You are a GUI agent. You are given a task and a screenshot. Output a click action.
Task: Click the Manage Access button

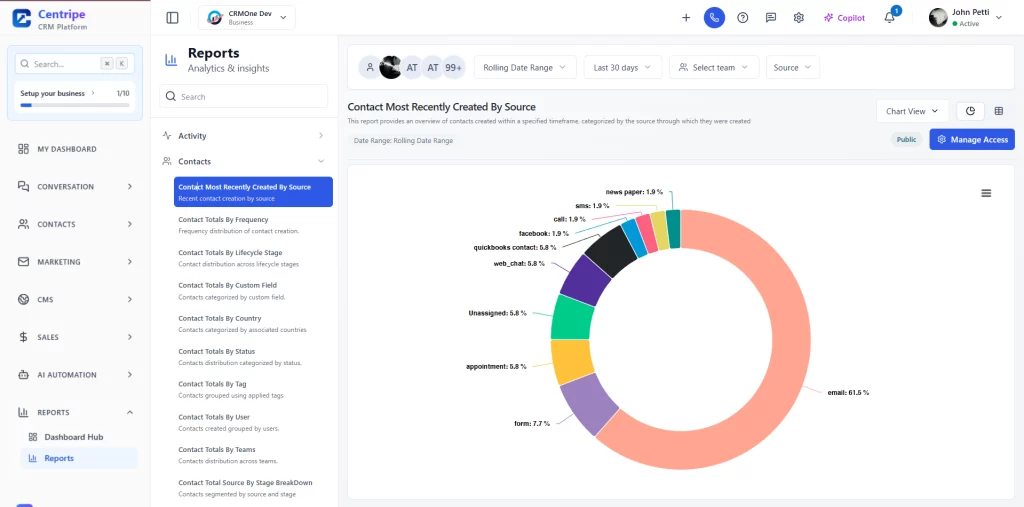[972, 139]
